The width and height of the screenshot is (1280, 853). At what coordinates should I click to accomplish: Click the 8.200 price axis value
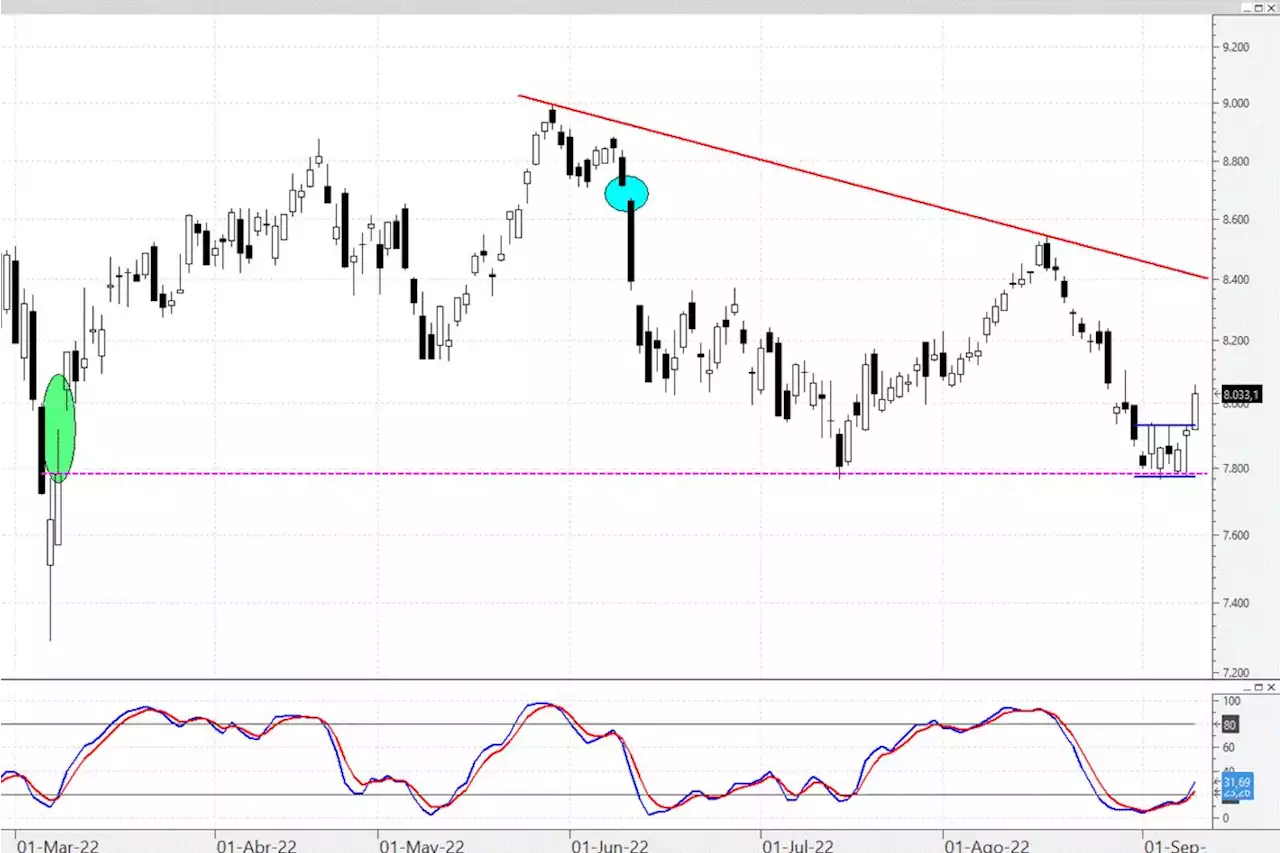click(x=1235, y=341)
